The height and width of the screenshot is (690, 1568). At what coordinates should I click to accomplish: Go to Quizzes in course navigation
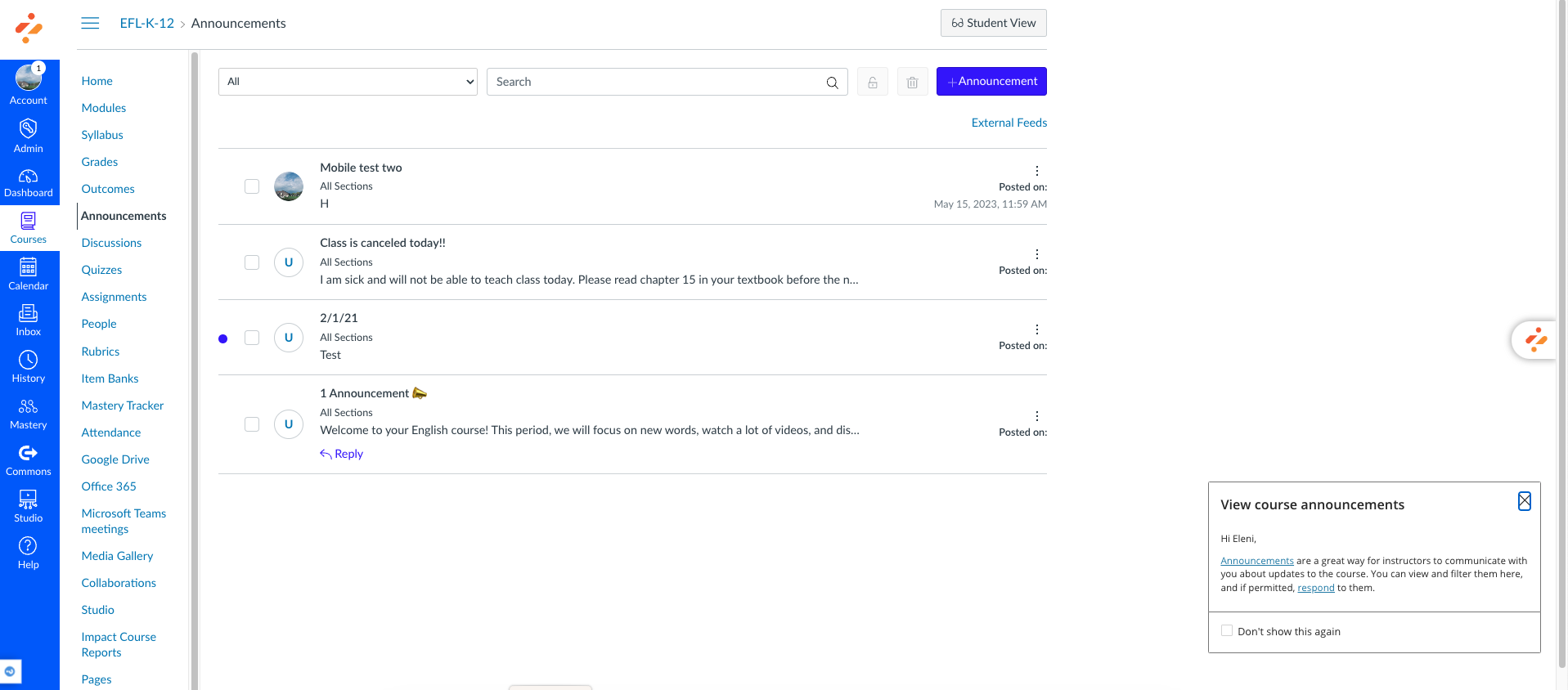point(101,270)
